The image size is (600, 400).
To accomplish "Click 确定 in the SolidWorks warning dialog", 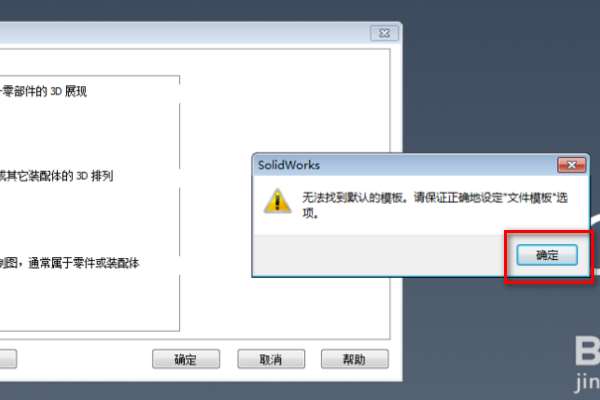I will (547, 255).
